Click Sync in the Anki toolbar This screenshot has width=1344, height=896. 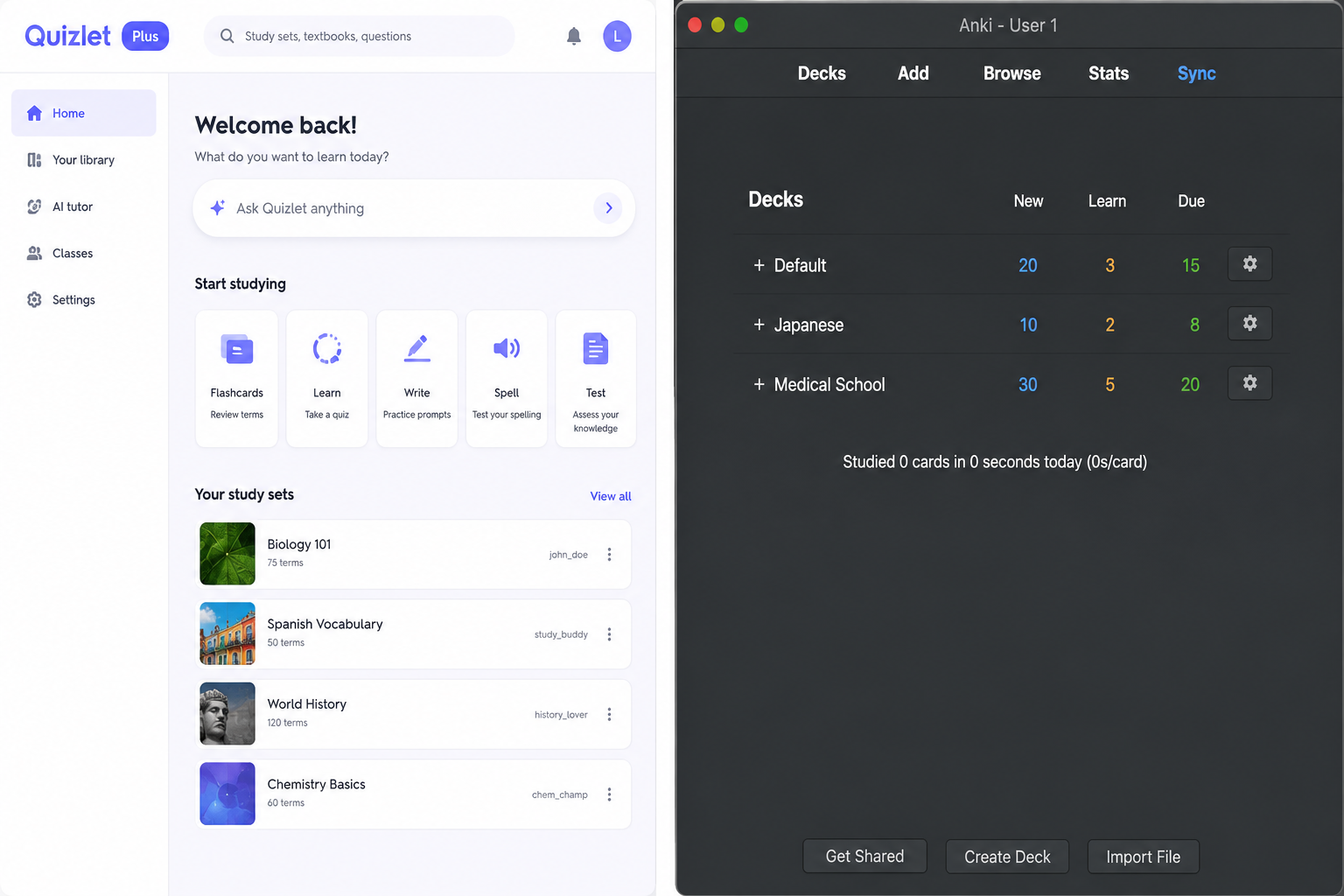(x=1196, y=73)
